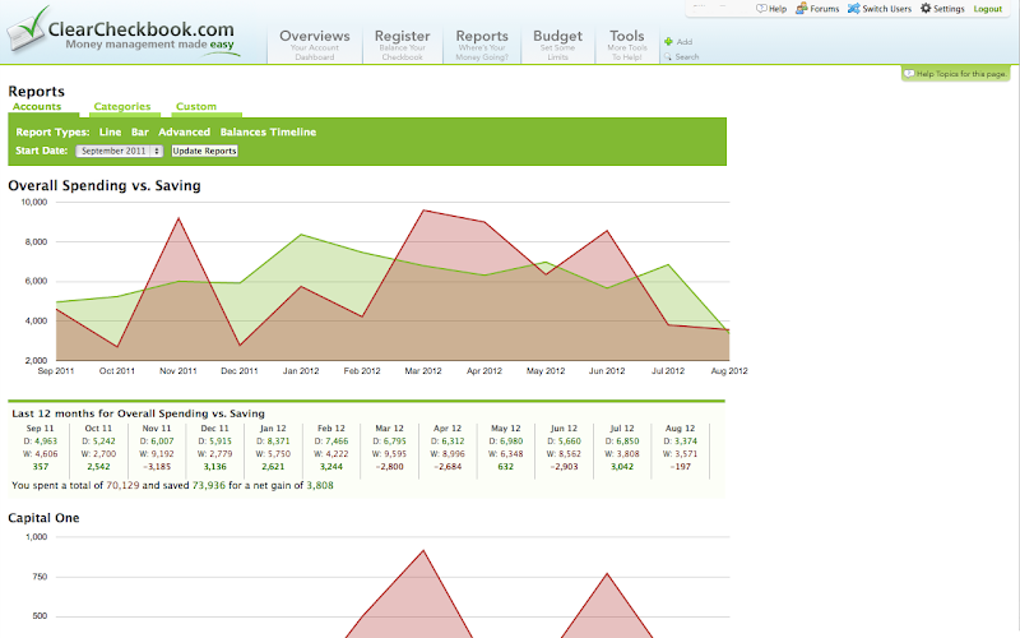Click the '-3,185' net under Nov 11
Image resolution: width=1020 pixels, height=638 pixels.
pyautogui.click(x=157, y=466)
